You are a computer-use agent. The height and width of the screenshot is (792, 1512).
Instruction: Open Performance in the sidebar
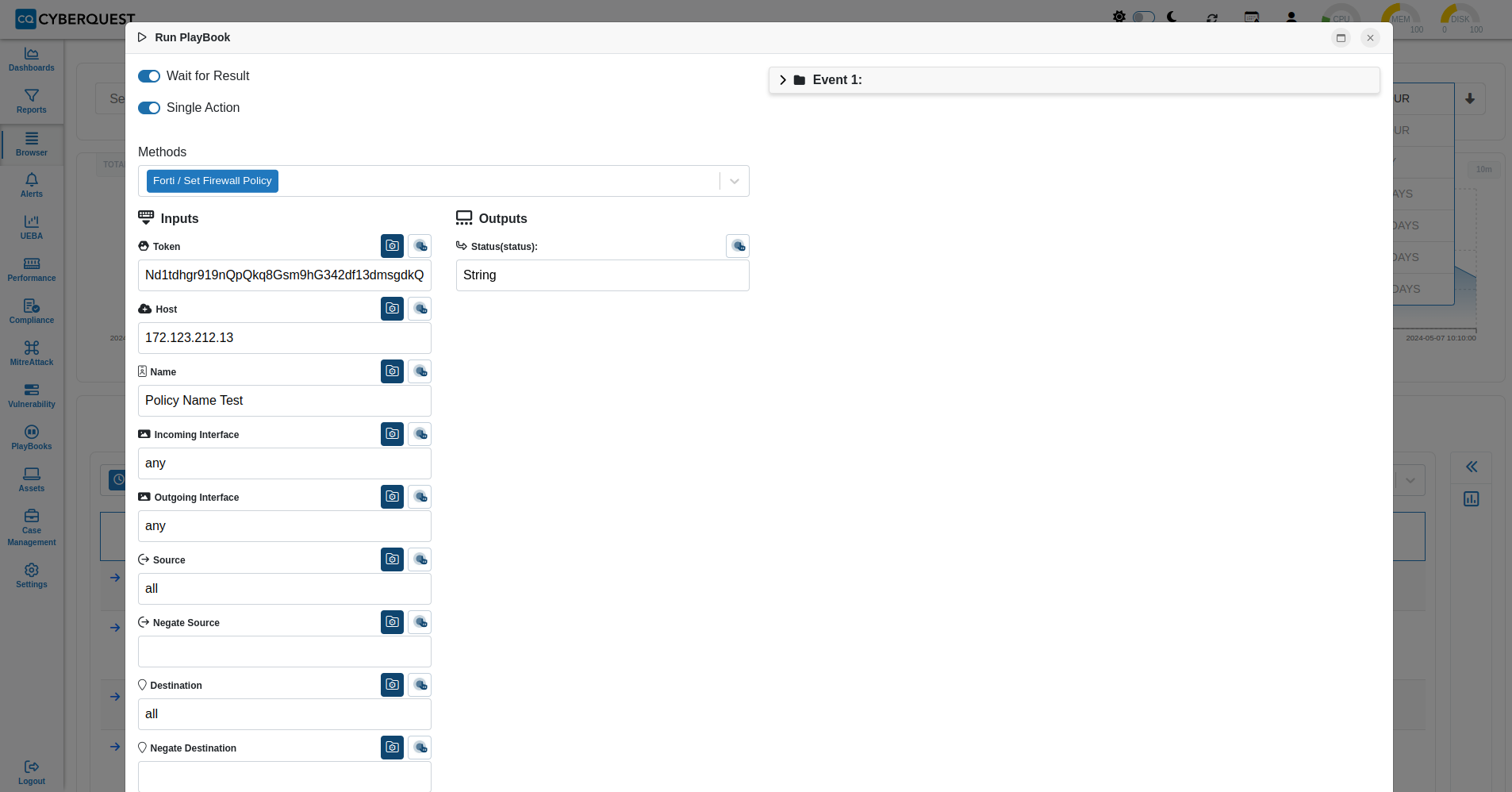click(32, 270)
